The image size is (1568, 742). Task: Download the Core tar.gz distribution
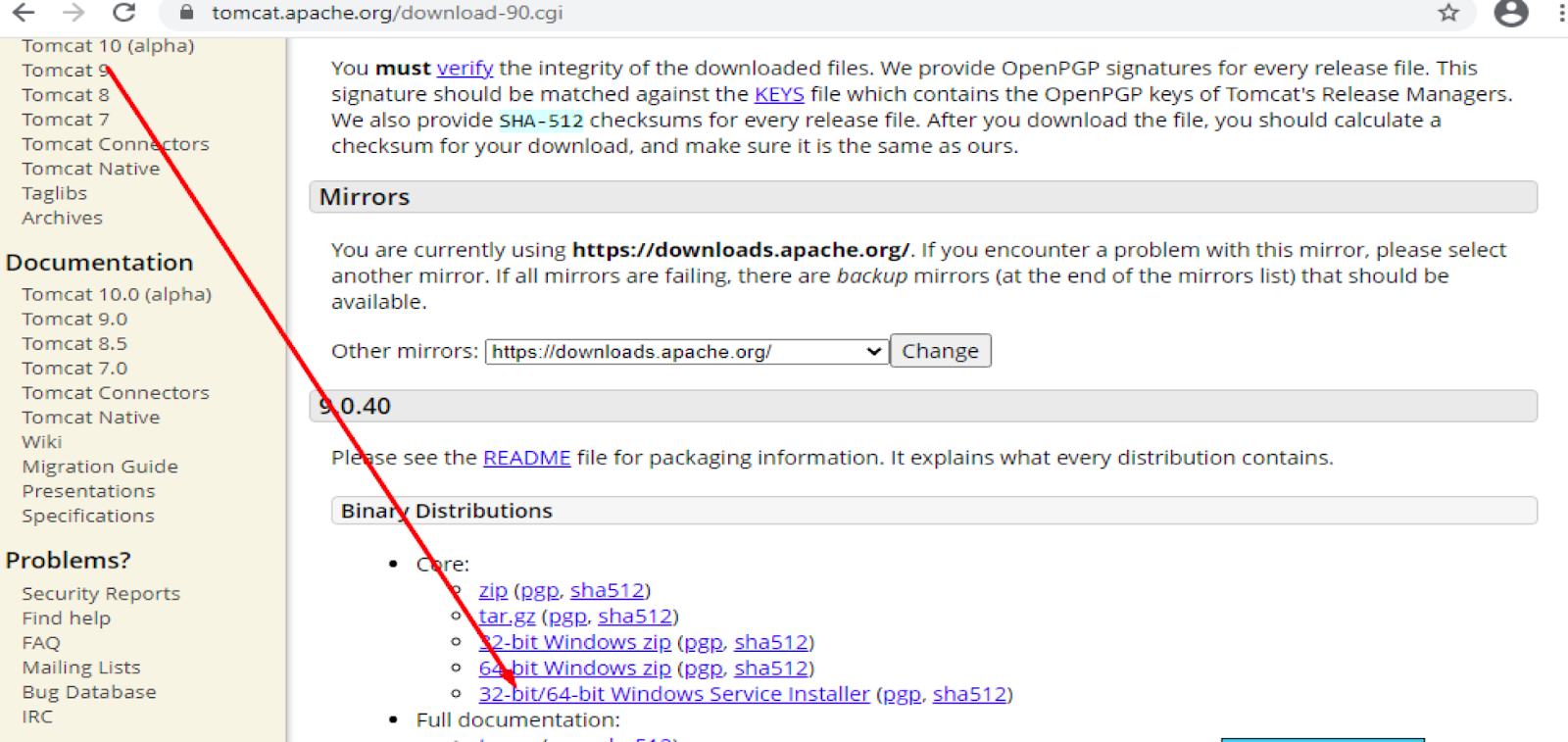tap(507, 617)
